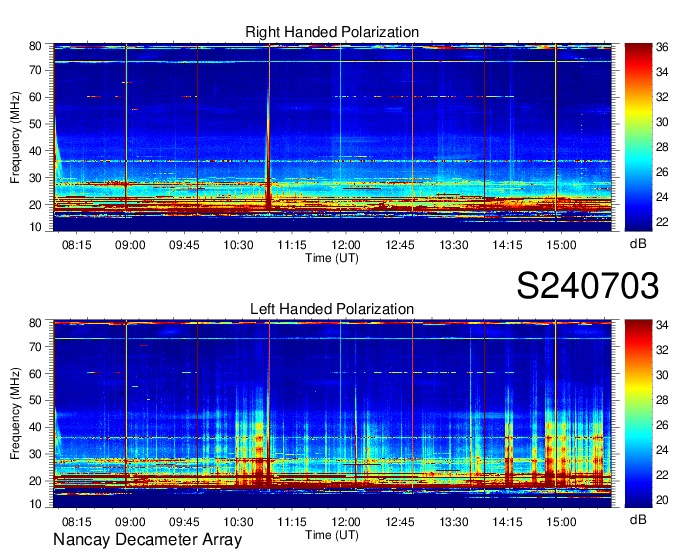
Task: Click the 08:15 tick label on bottom plot
Action: [77, 522]
